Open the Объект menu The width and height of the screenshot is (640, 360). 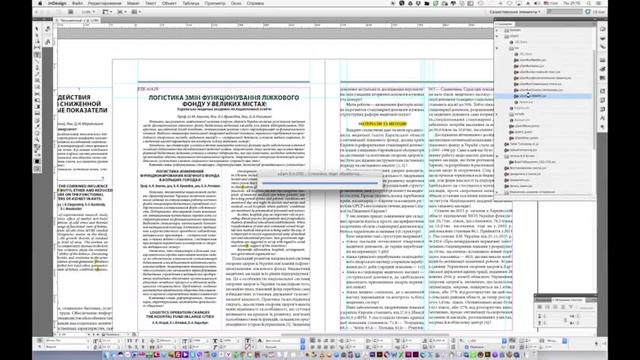point(169,3)
